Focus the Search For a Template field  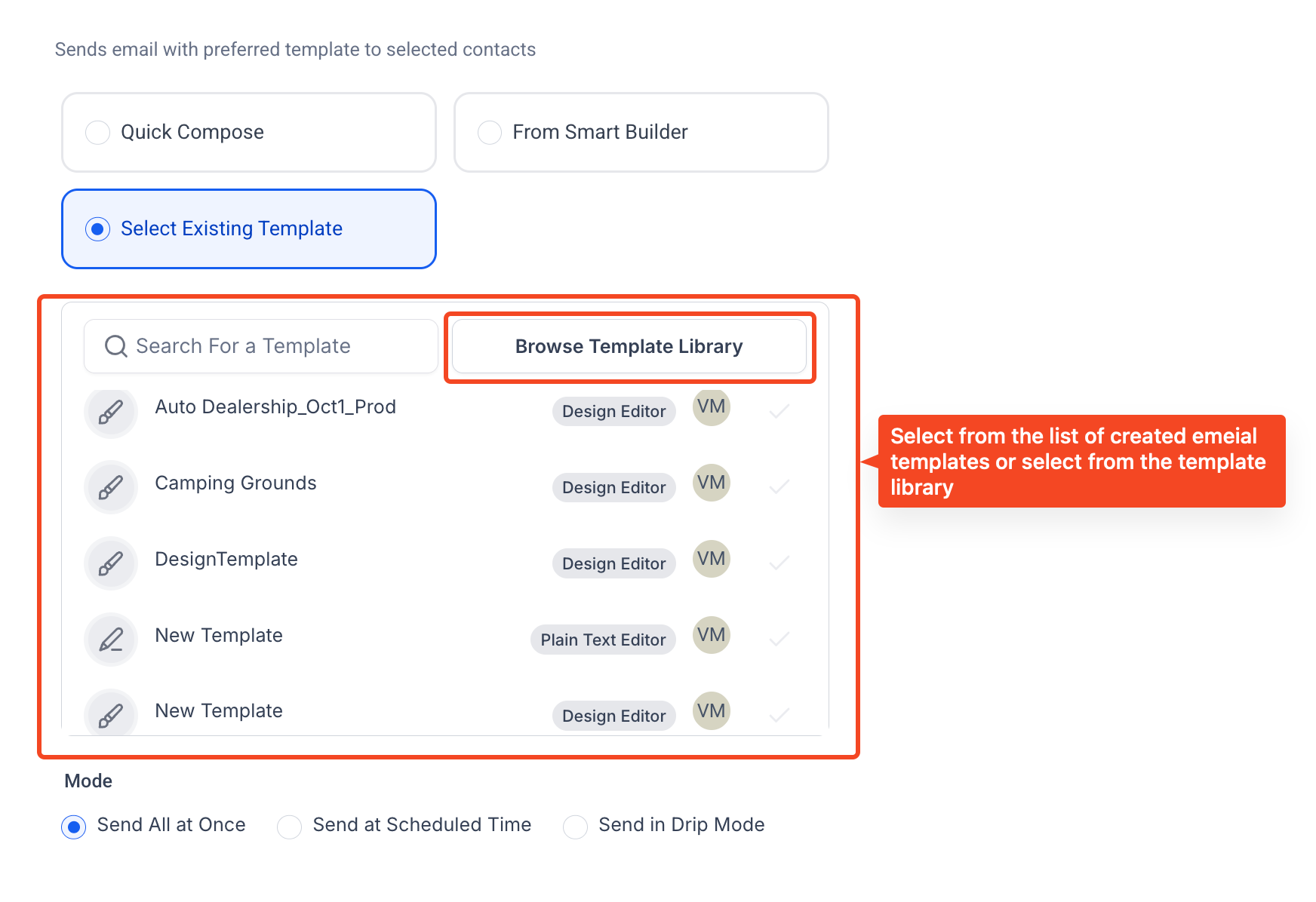[261, 346]
